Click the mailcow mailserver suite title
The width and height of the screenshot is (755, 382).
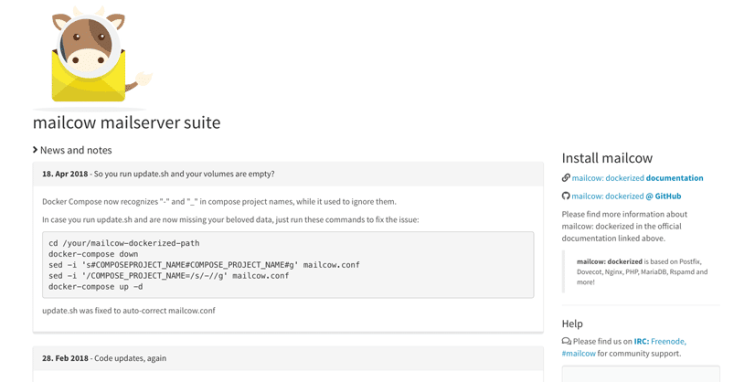127,122
